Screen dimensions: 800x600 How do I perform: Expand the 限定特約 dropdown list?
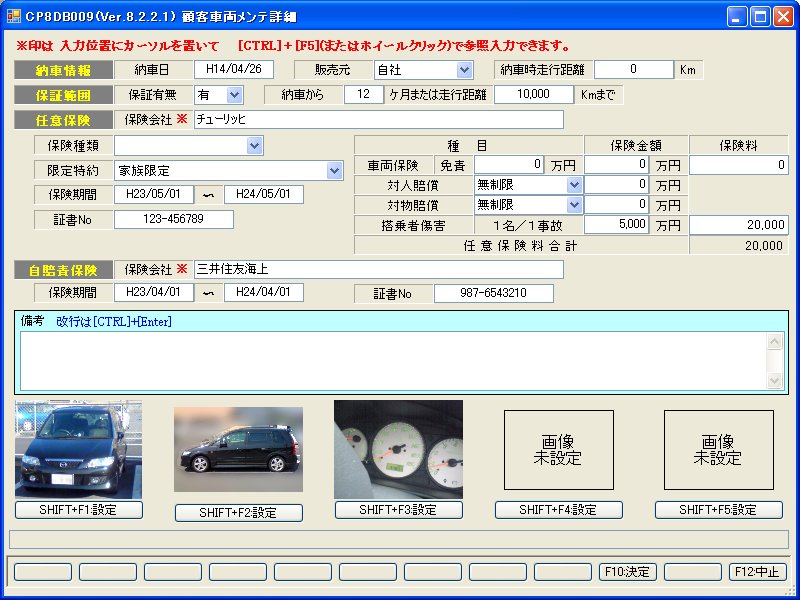coord(335,171)
